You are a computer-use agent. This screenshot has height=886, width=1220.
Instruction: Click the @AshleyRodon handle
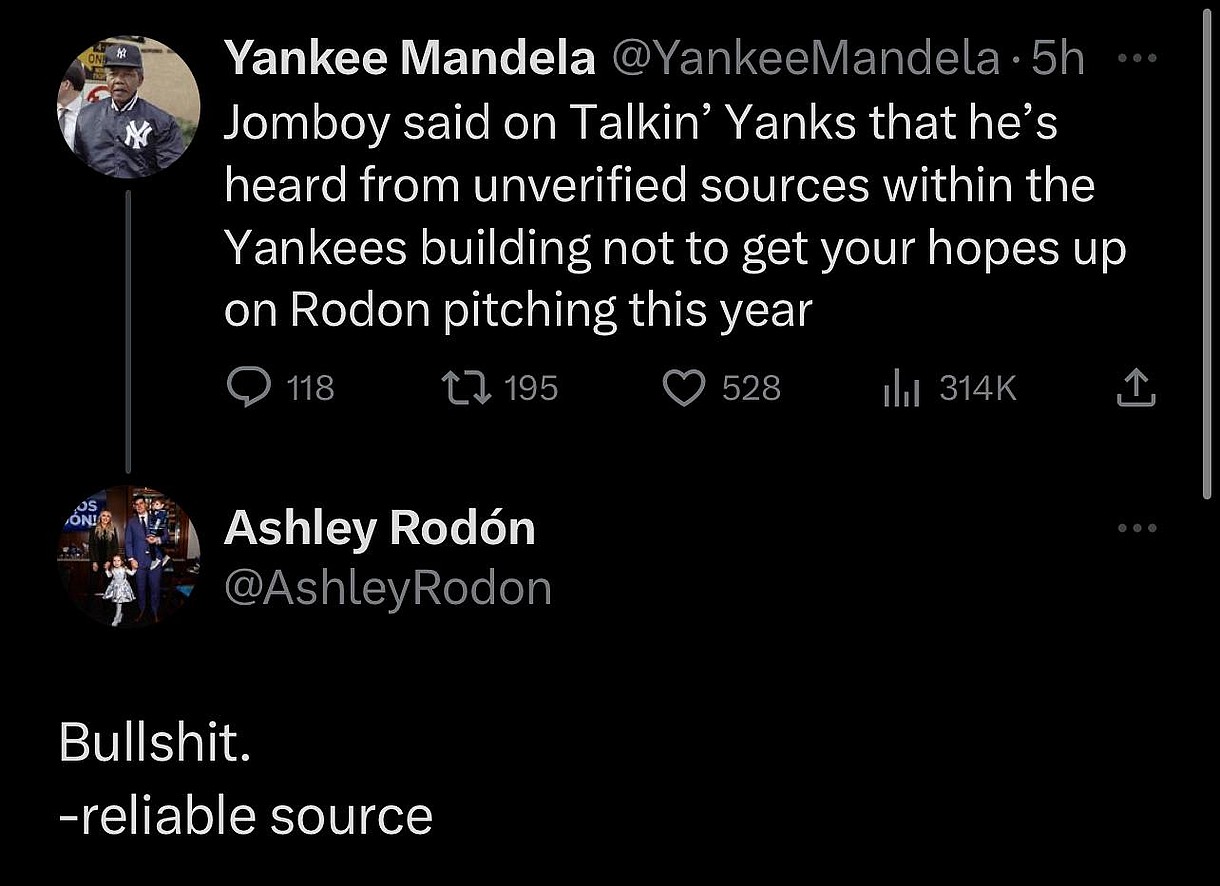(x=387, y=588)
